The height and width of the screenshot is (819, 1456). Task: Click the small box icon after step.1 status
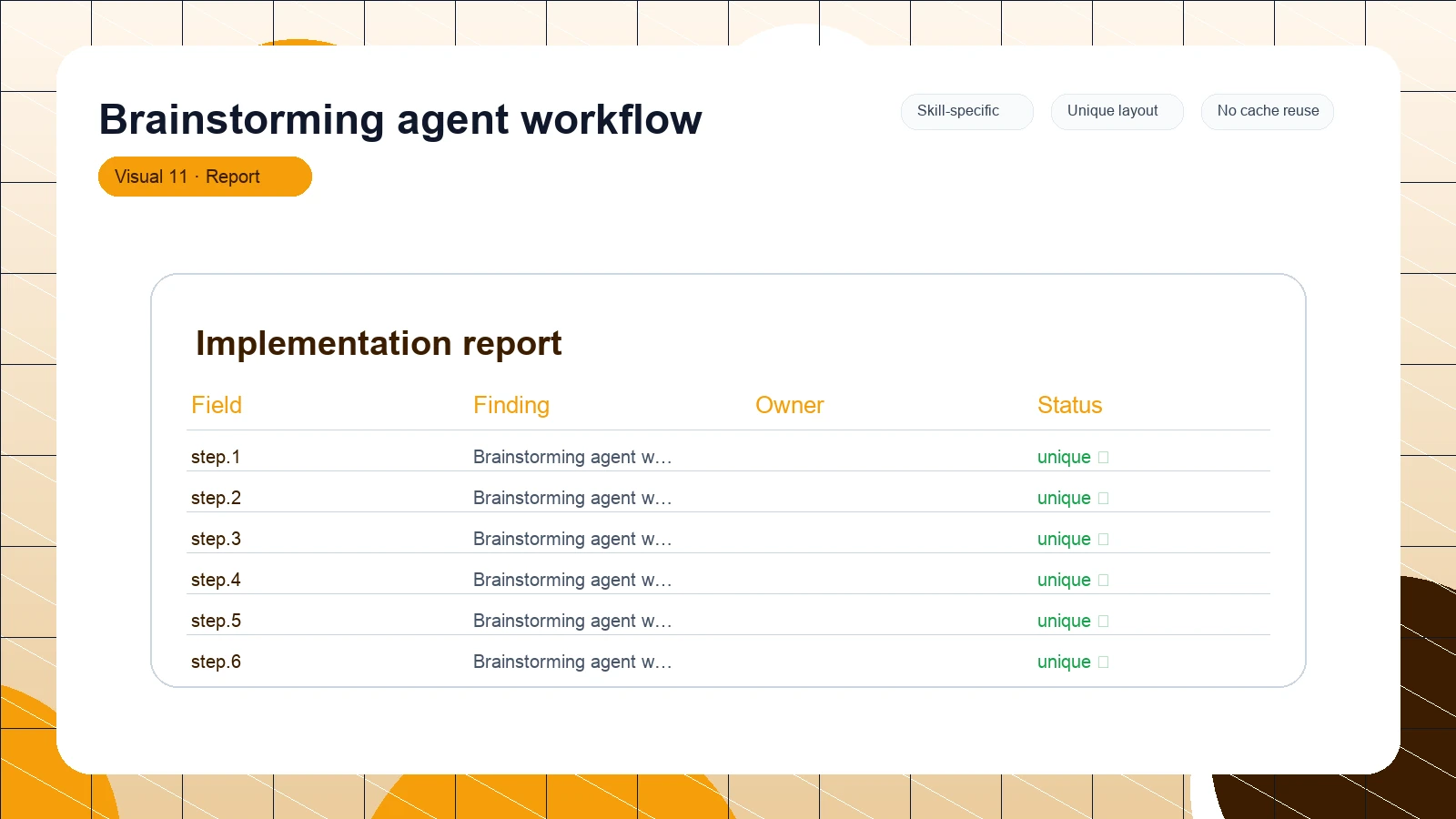pos(1104,458)
